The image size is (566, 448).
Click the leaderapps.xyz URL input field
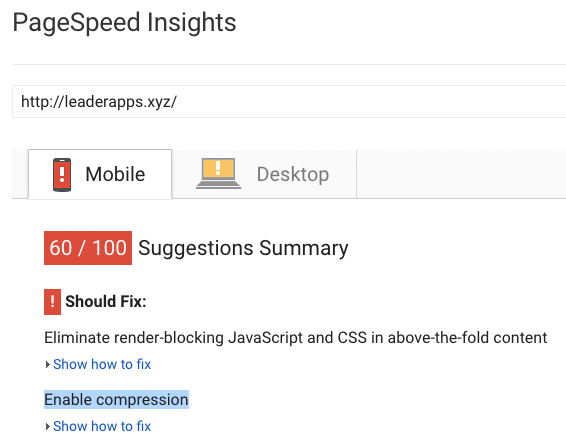point(289,101)
